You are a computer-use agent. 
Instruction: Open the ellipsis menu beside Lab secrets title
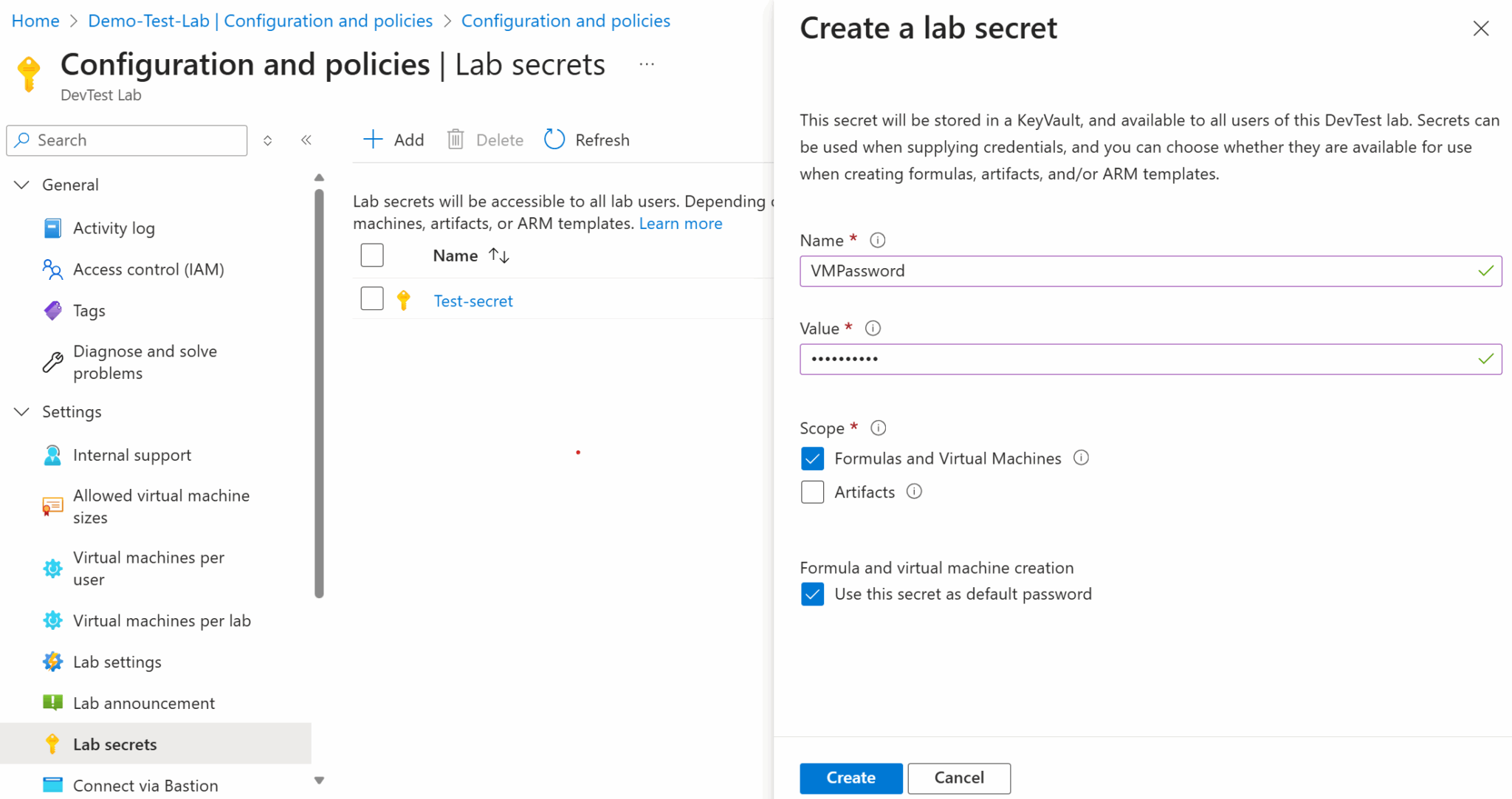[647, 64]
